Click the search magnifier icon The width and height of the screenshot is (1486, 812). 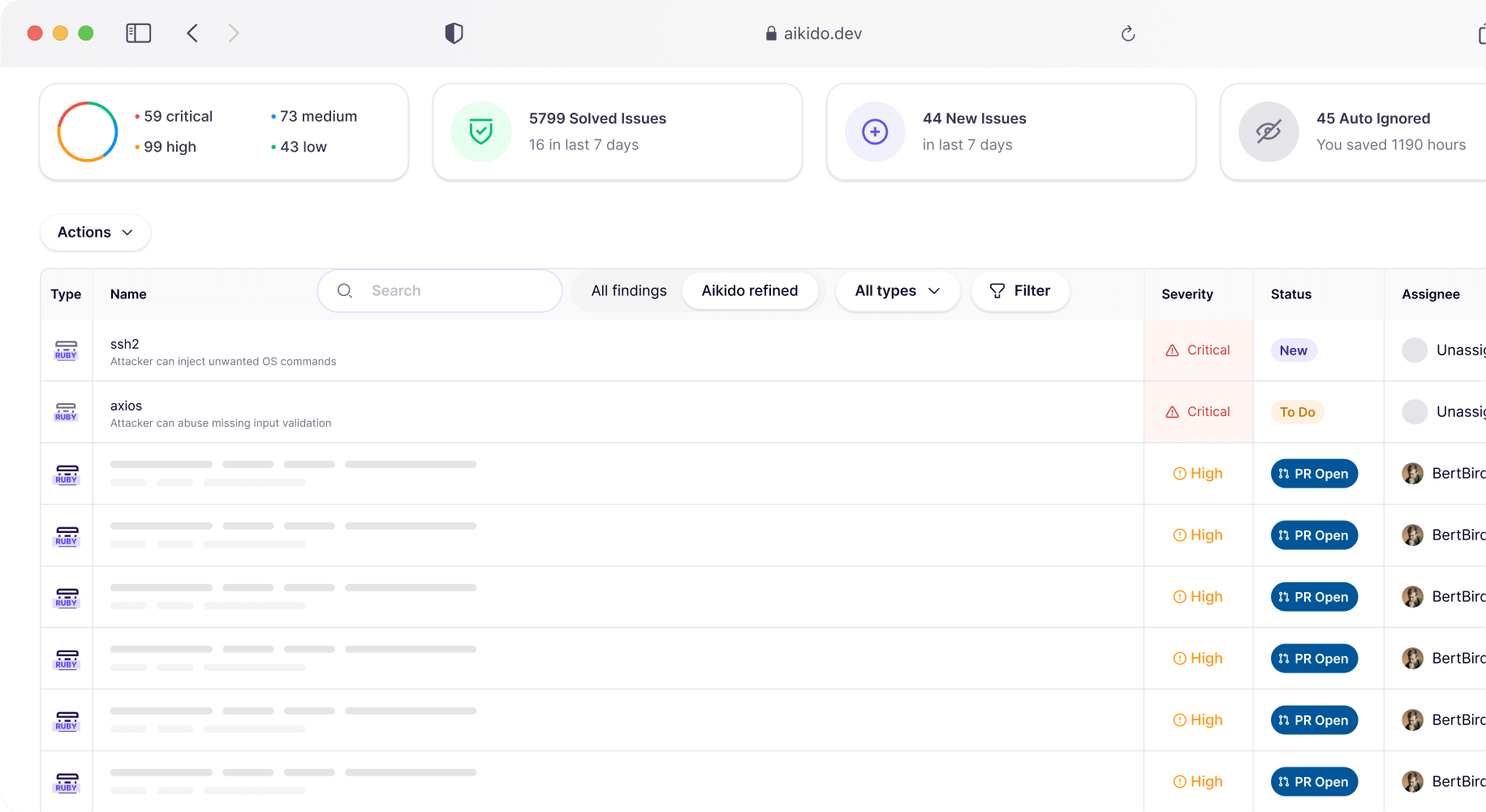click(344, 290)
